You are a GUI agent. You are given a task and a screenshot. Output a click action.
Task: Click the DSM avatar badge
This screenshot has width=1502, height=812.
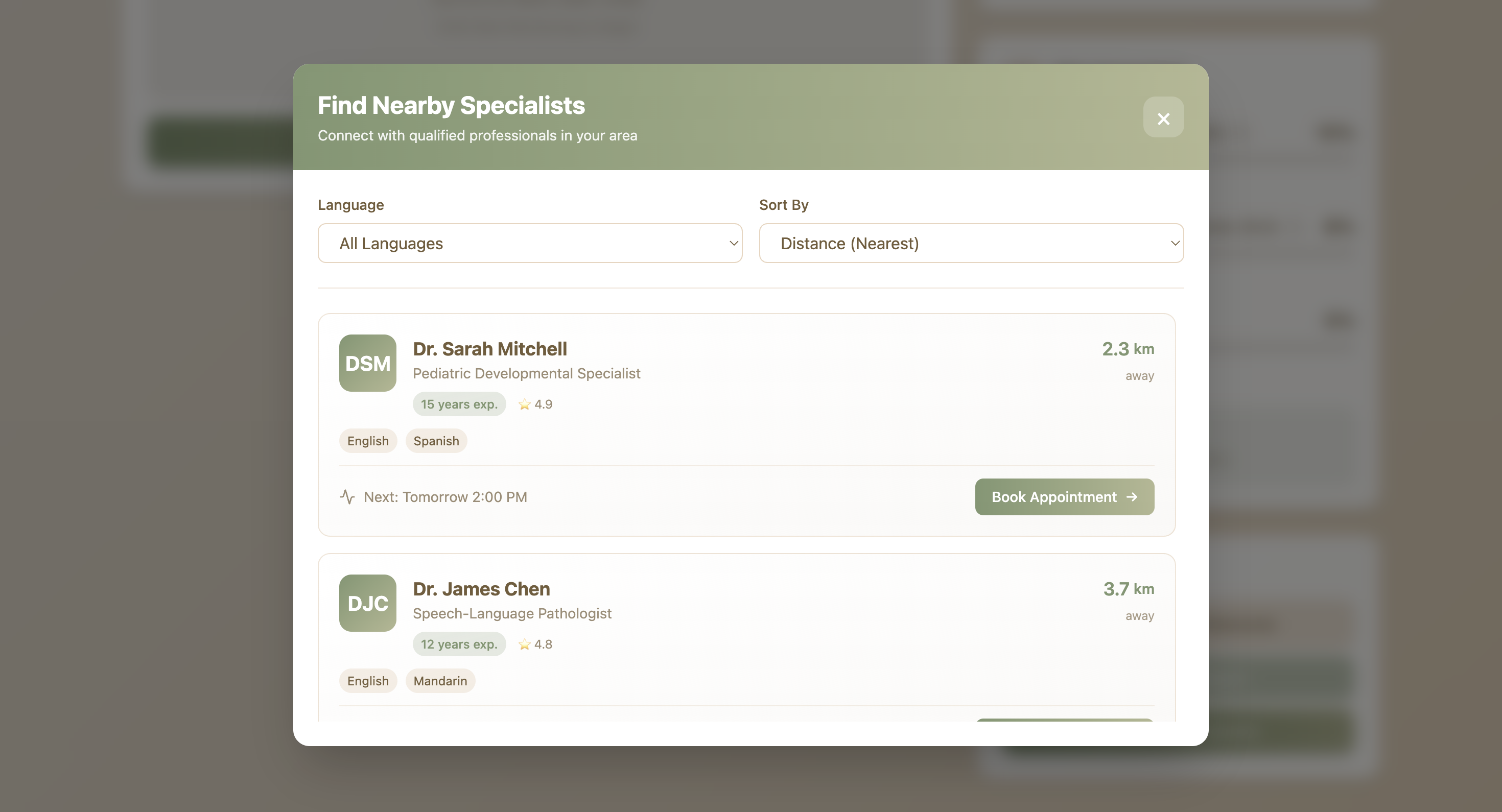point(367,363)
